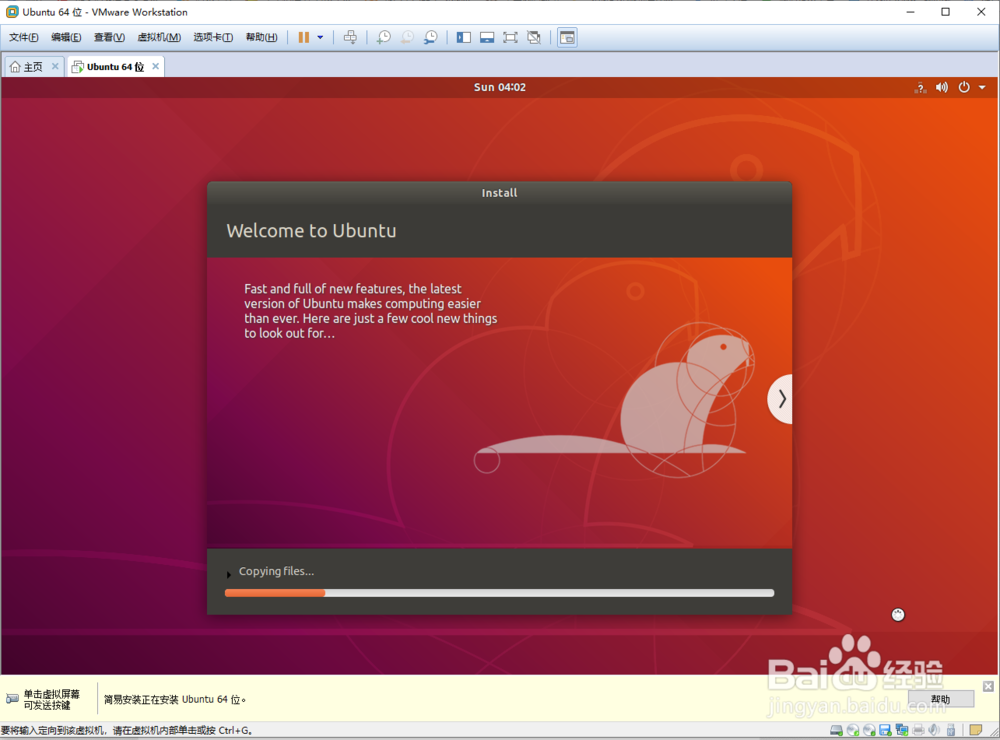Click the USB controller status icon
Image resolution: width=1000 pixels, height=740 pixels.
951,730
